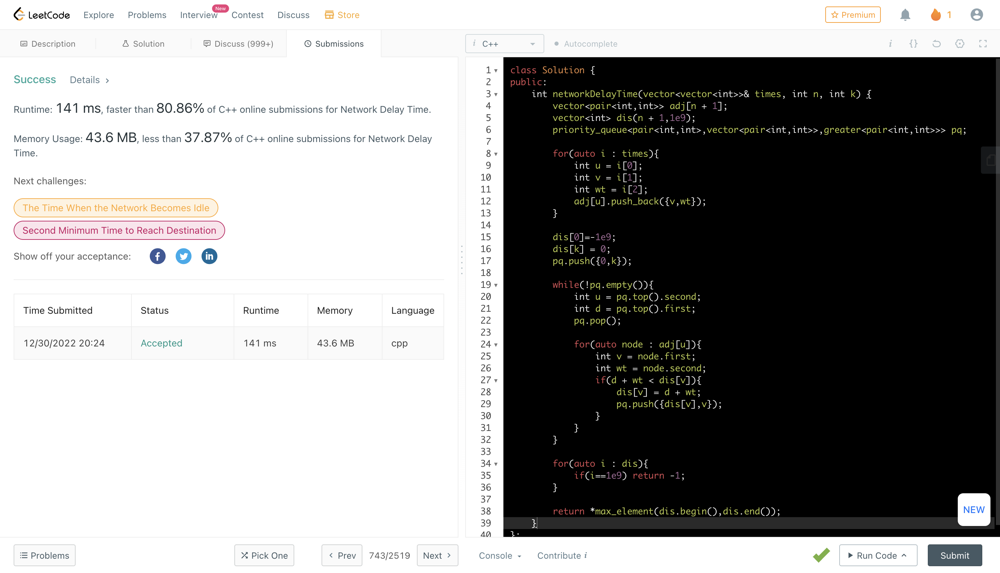This screenshot has height=573, width=1000.
Task: Click the streak flame icon
Action: (x=936, y=15)
